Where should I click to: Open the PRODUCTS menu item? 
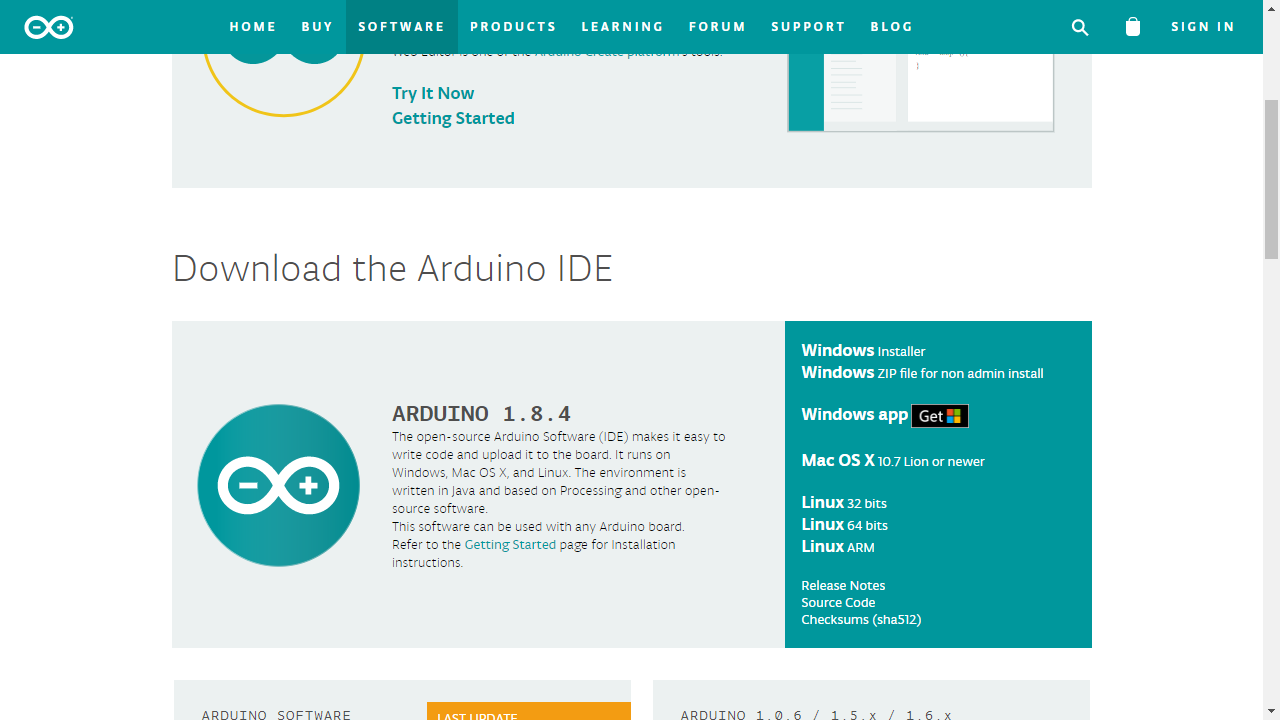point(513,27)
